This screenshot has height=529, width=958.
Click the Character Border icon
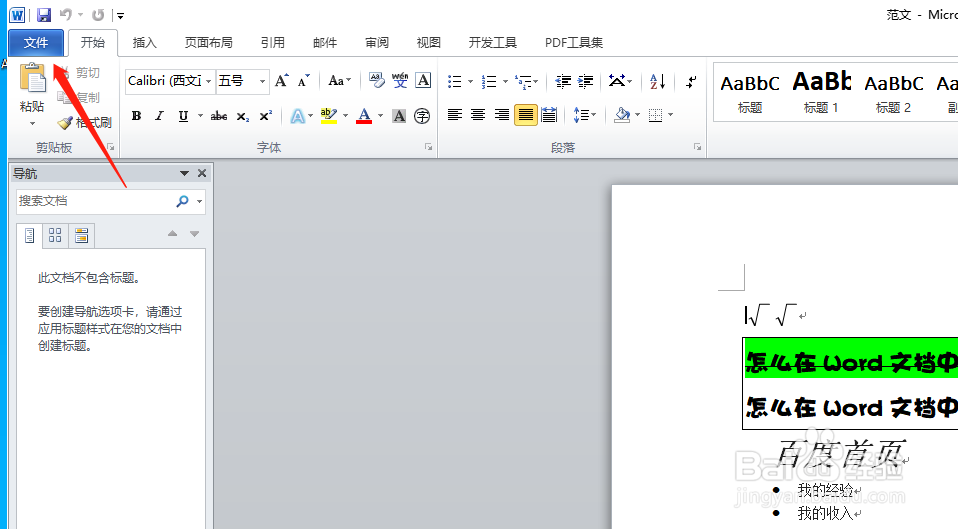pyautogui.click(x=423, y=81)
